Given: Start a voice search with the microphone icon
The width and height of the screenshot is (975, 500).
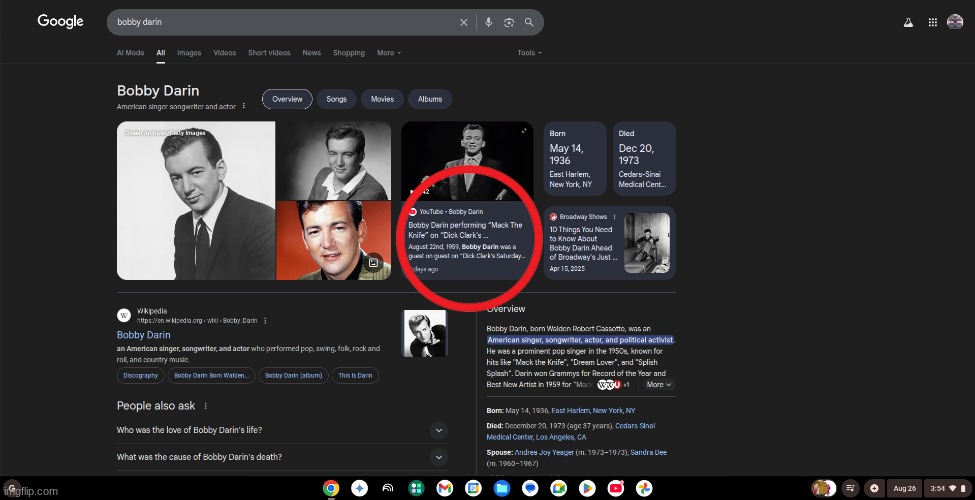Looking at the screenshot, I should point(489,22).
